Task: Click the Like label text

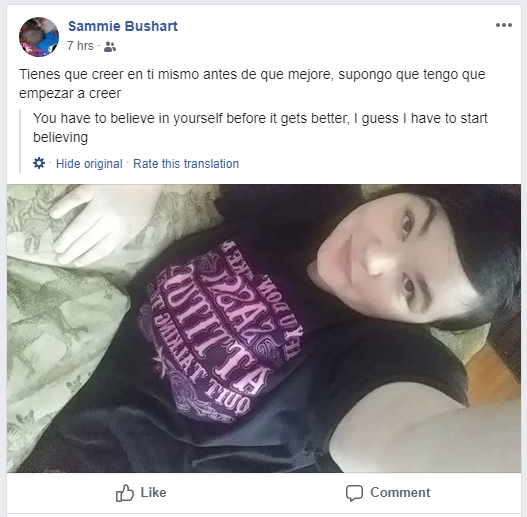Action: pyautogui.click(x=153, y=492)
